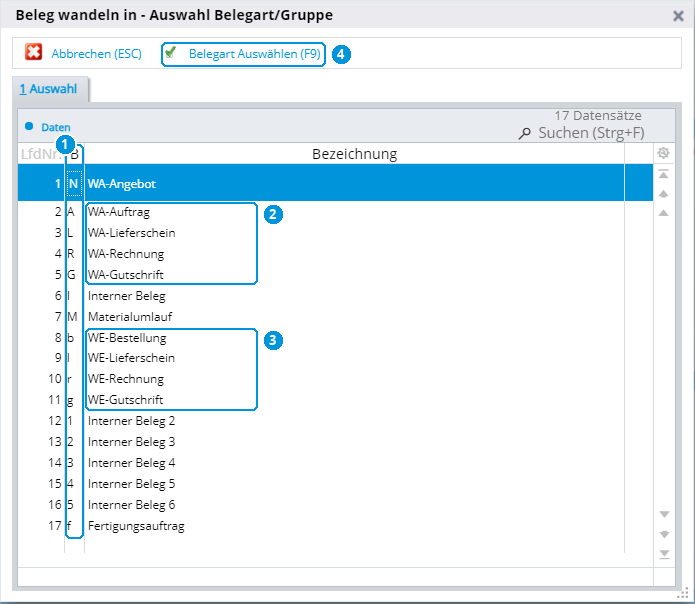
Task: Select the Interner Beleg row number 6
Action: (x=336, y=296)
